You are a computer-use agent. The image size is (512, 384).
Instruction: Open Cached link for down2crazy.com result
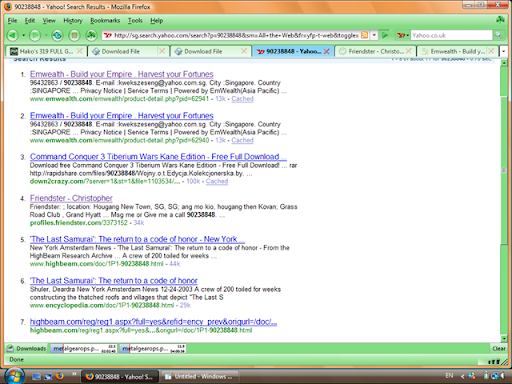tap(217, 182)
